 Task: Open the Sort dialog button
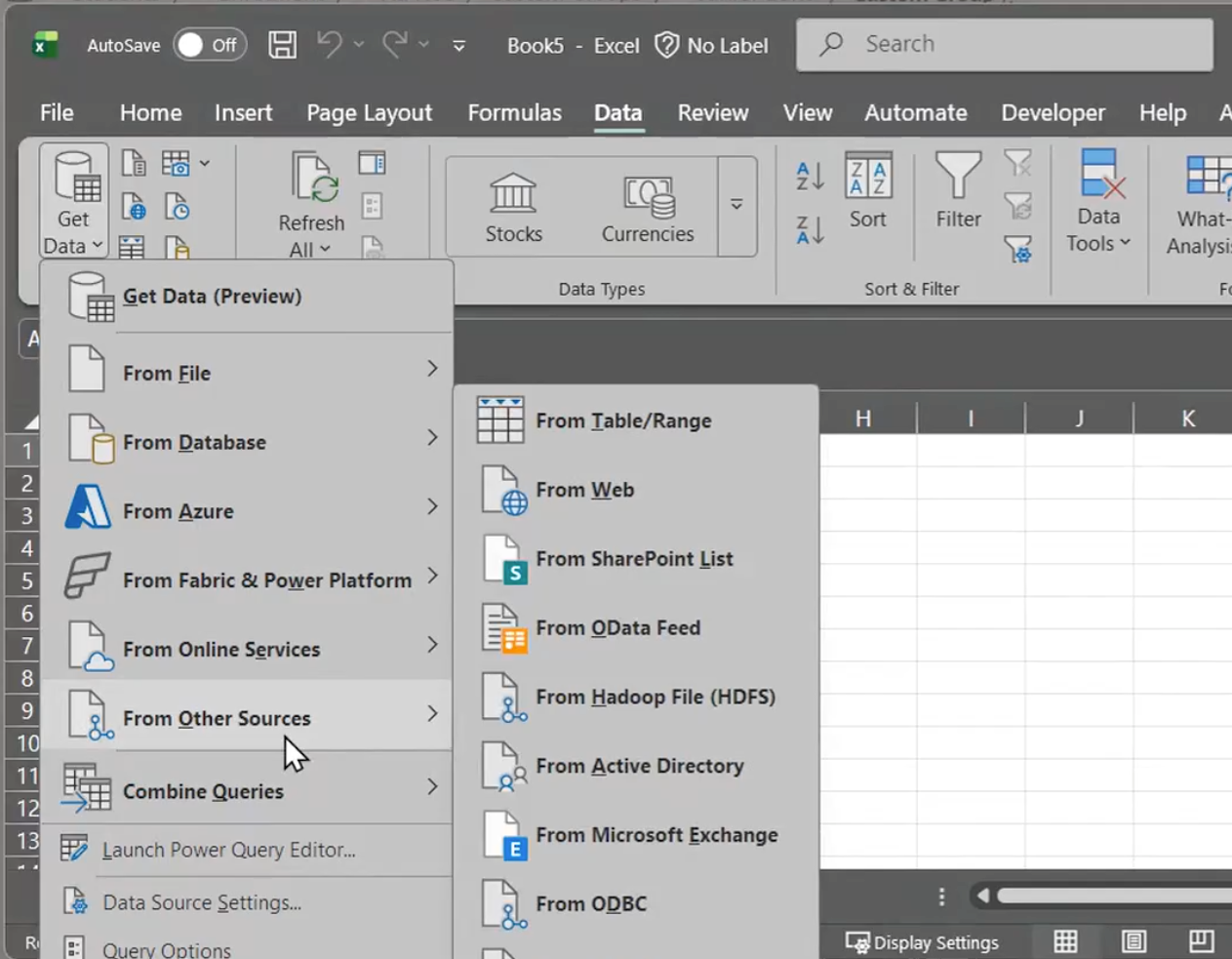pos(867,190)
